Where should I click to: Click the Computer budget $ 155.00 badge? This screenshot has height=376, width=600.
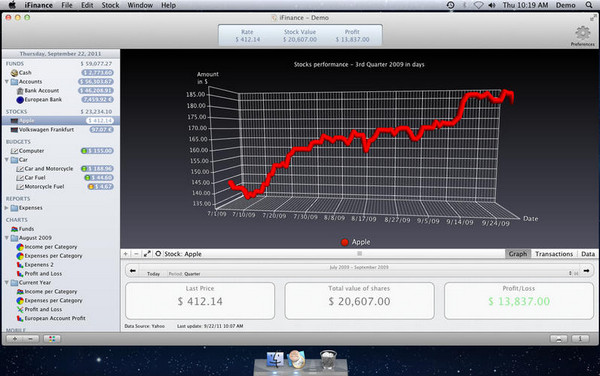coord(97,151)
